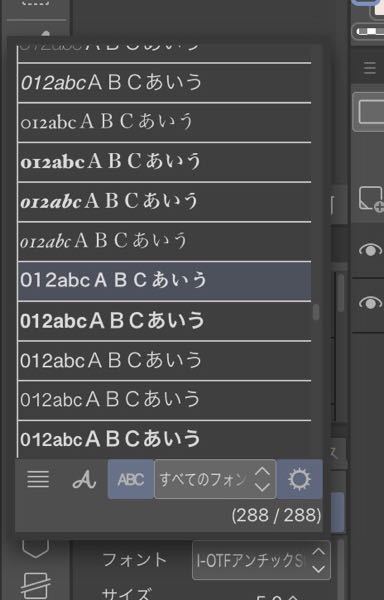Open the すべてのフォント filter dropdown

[215, 479]
